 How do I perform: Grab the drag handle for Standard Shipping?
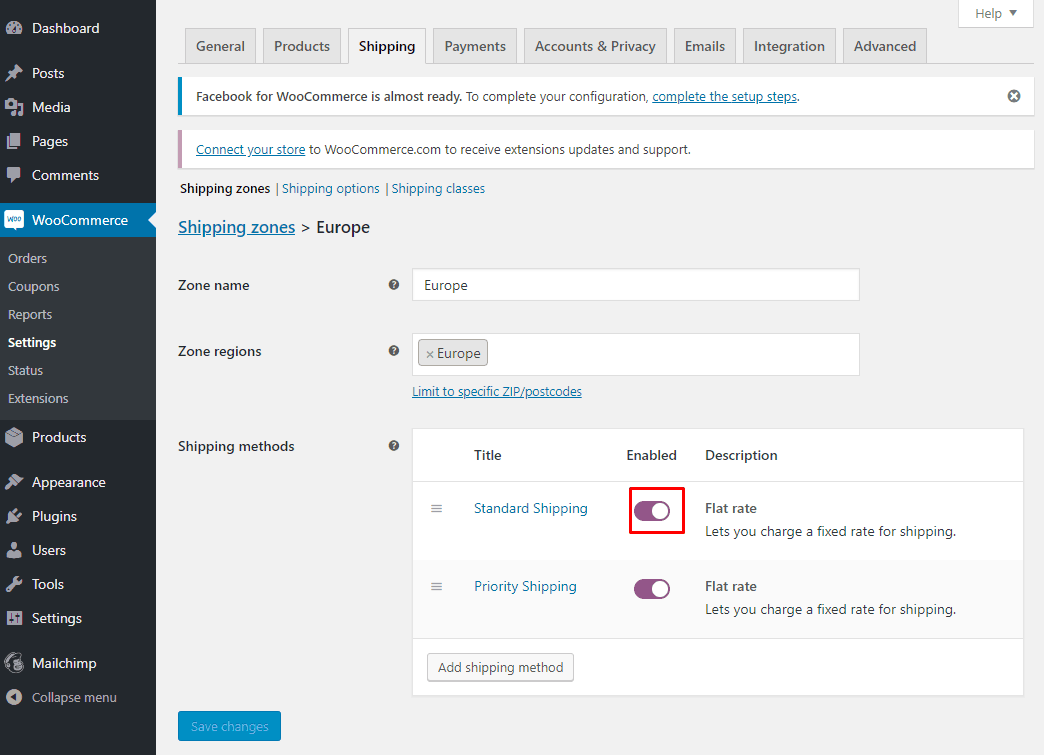tap(437, 508)
